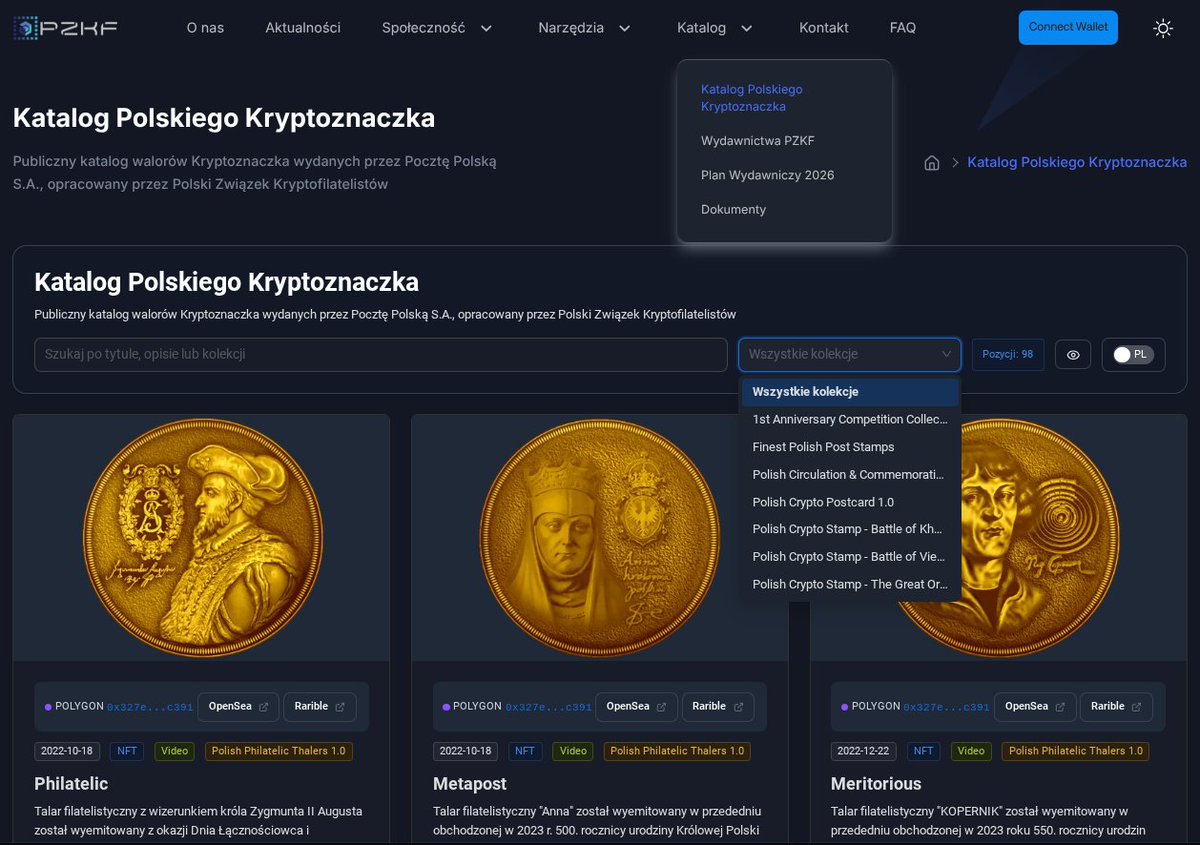Select Polish Crypto Stamp - The Great Or... option
Image resolution: width=1200 pixels, height=845 pixels.
point(850,584)
